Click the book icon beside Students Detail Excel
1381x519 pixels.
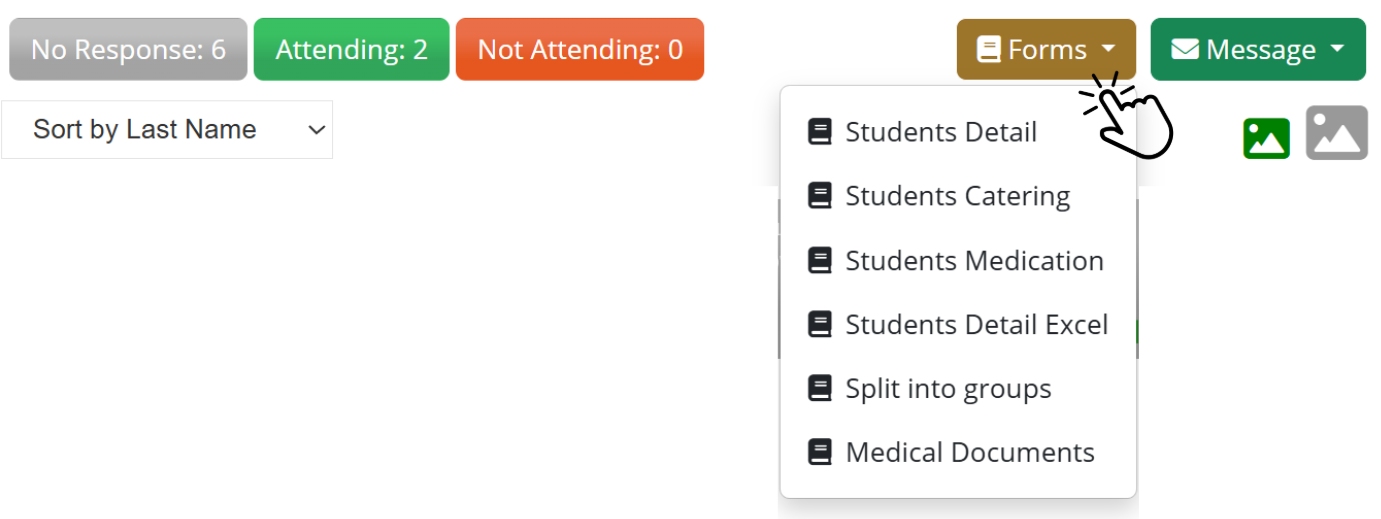coord(820,325)
